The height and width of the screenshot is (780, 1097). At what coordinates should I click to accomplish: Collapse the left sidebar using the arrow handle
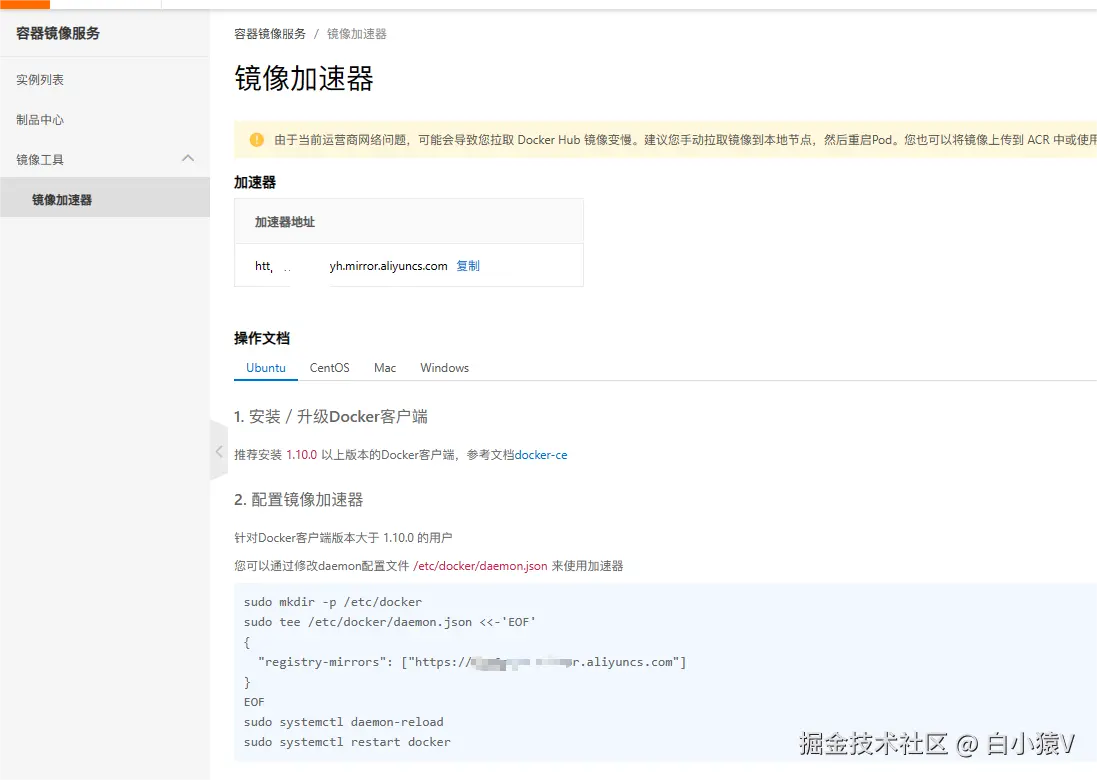[219, 451]
